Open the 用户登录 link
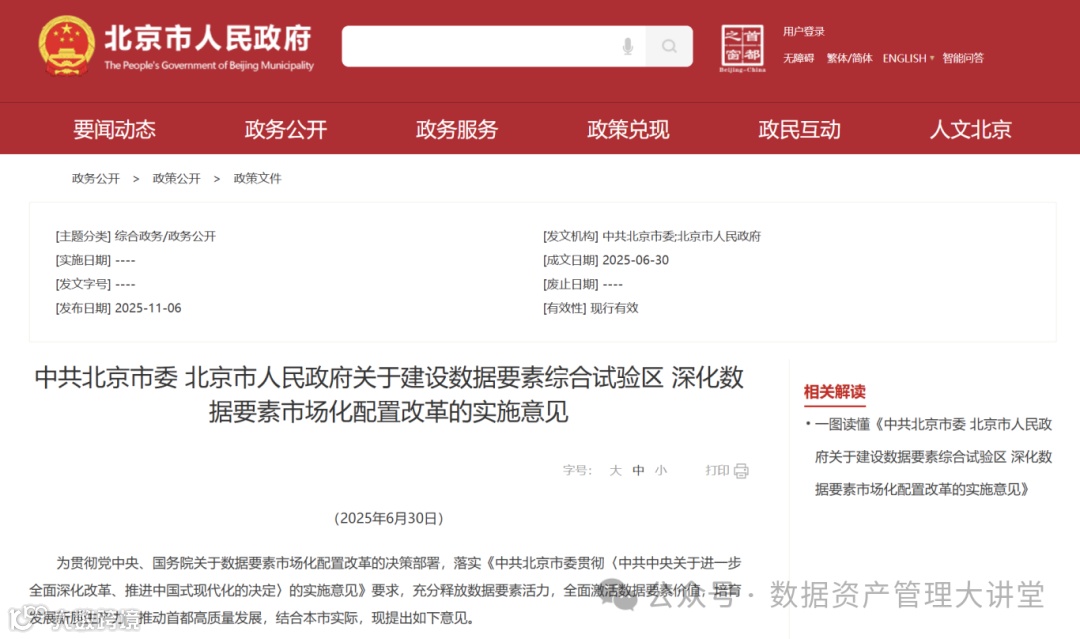 tap(803, 32)
